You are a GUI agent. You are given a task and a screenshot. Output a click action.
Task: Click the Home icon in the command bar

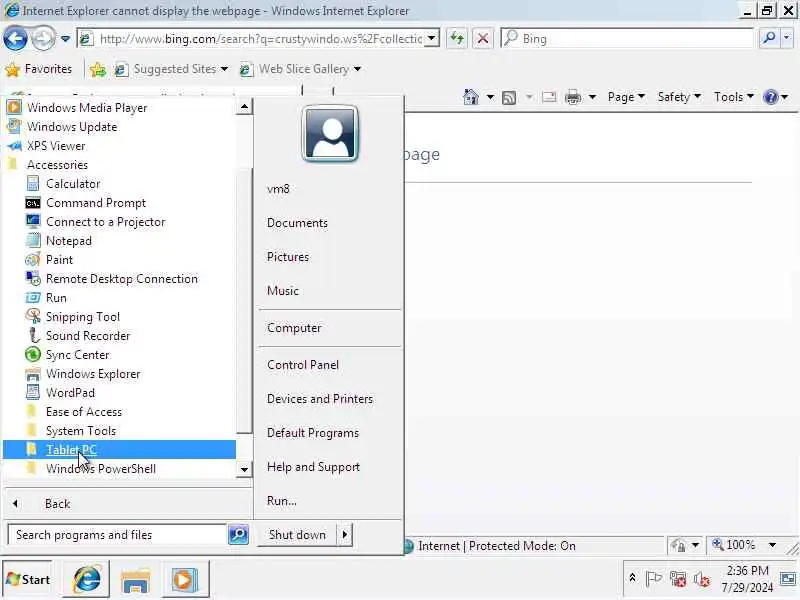click(470, 96)
